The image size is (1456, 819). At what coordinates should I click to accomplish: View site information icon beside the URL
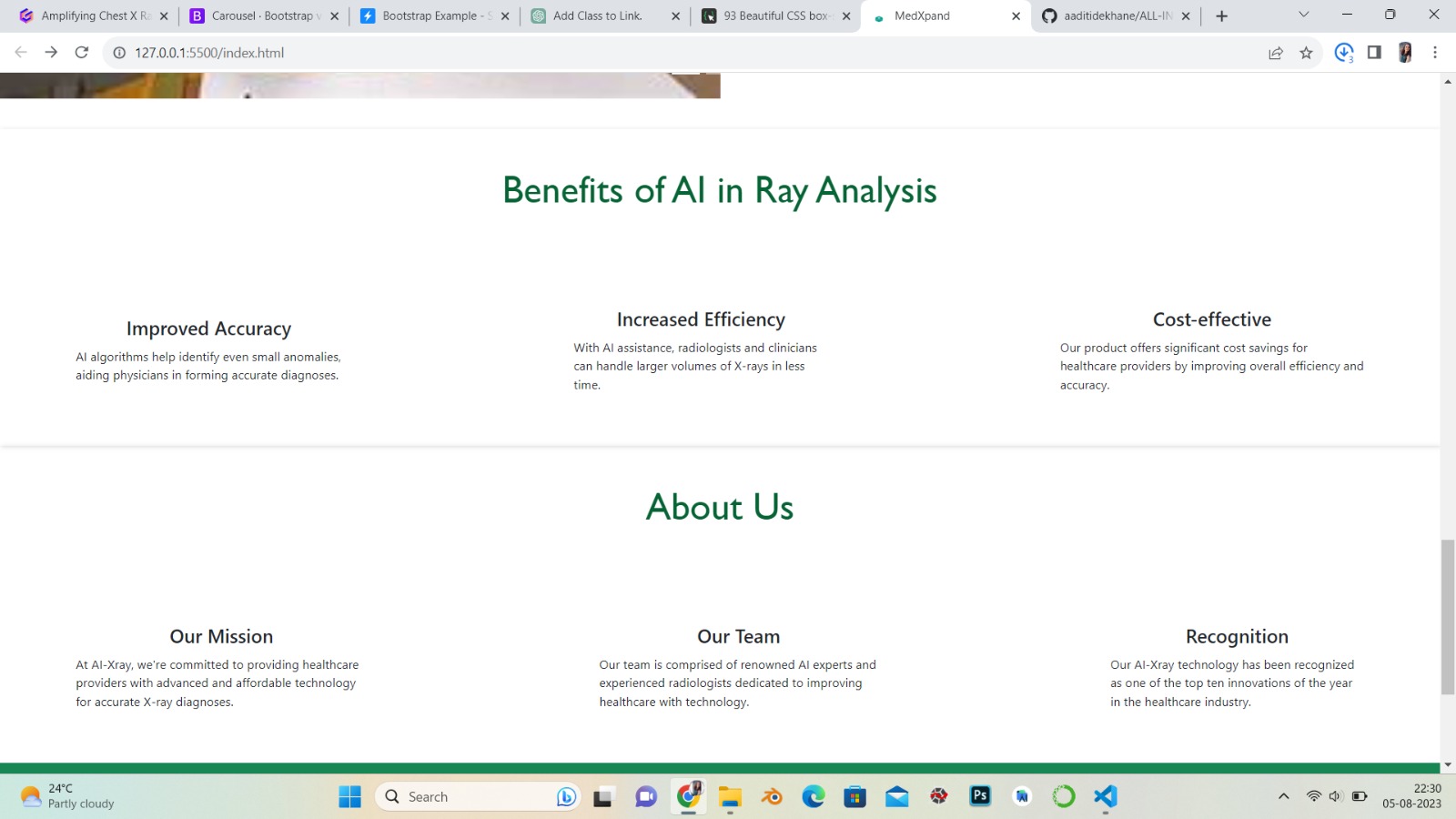pyautogui.click(x=119, y=53)
